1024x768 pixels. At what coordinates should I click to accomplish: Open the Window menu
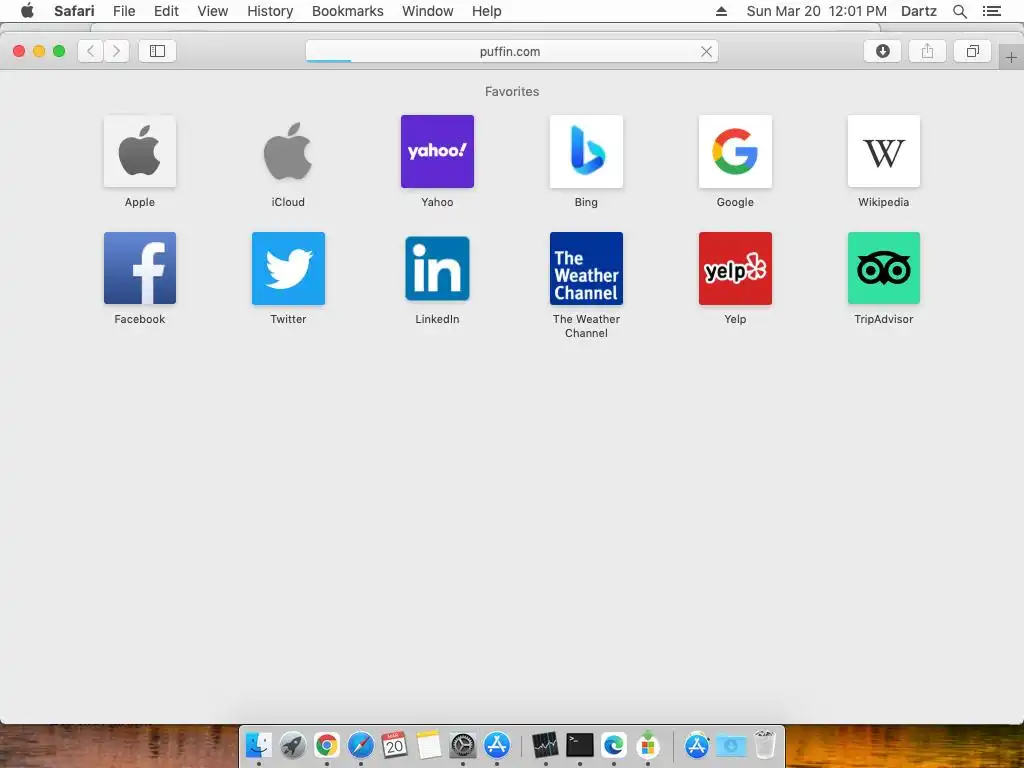tap(428, 11)
